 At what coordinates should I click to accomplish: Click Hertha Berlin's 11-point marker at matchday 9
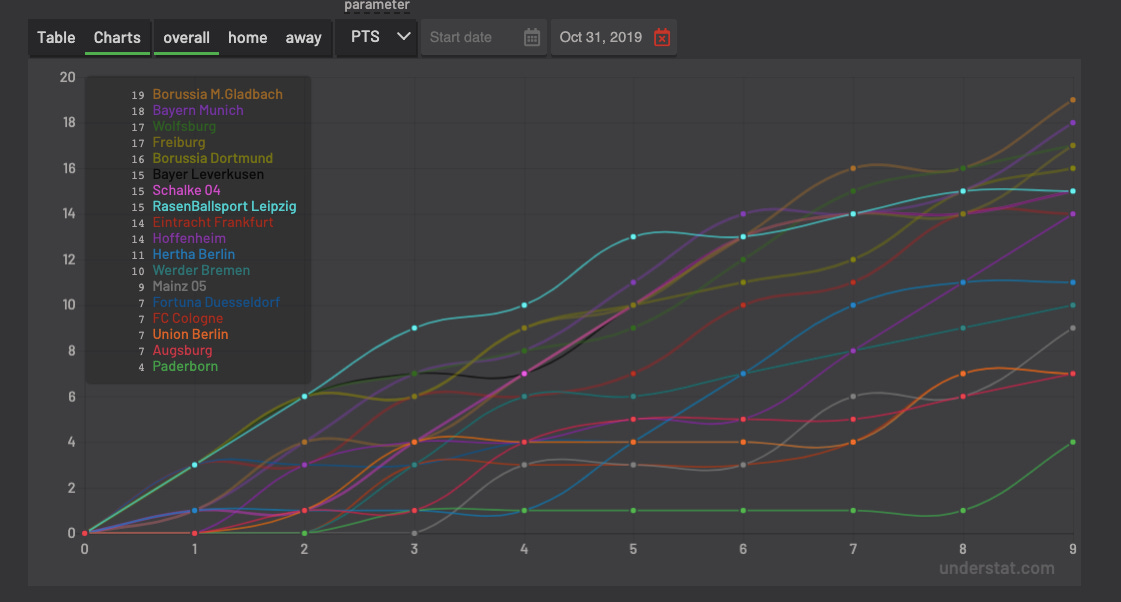[1072, 282]
